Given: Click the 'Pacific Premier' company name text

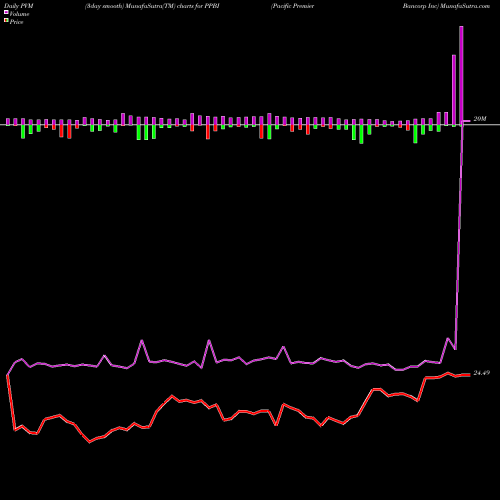Looking at the screenshot, I should tap(292, 6).
